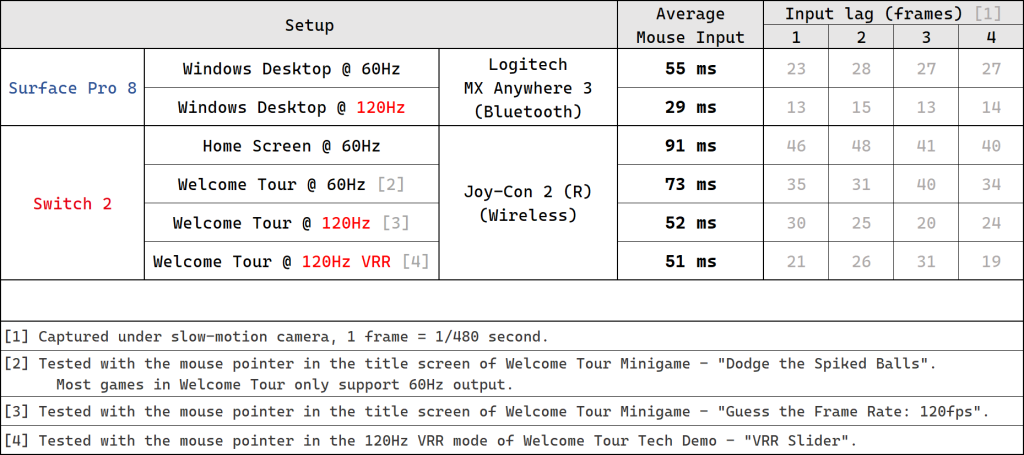Click value "20" in Welcome Tour 120Hz row
The width and height of the screenshot is (1024, 455).
point(926,223)
